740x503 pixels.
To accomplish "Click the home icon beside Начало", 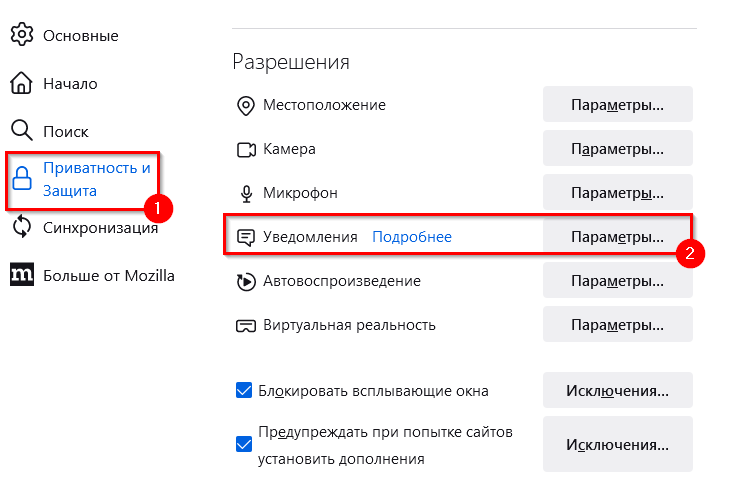I will (x=22, y=83).
